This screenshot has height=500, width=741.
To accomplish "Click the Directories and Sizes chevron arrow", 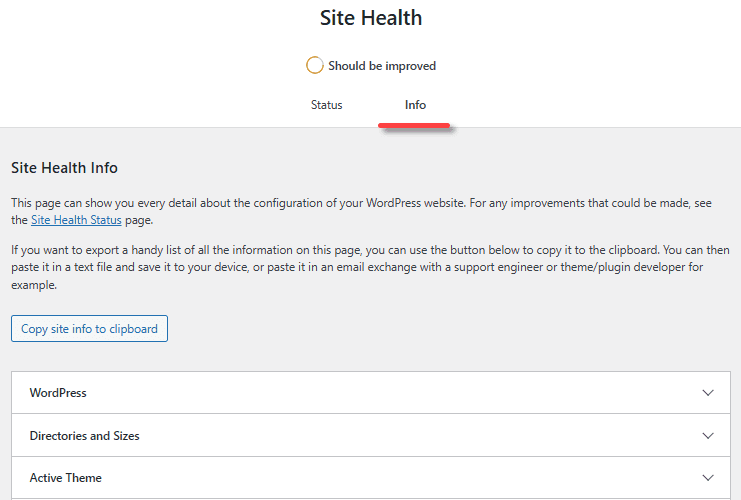I will (x=708, y=436).
